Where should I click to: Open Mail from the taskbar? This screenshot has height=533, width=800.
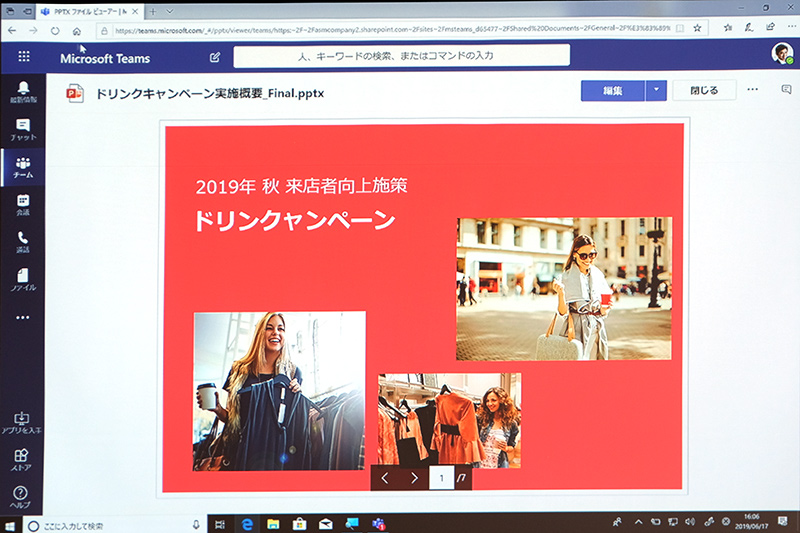(x=326, y=523)
